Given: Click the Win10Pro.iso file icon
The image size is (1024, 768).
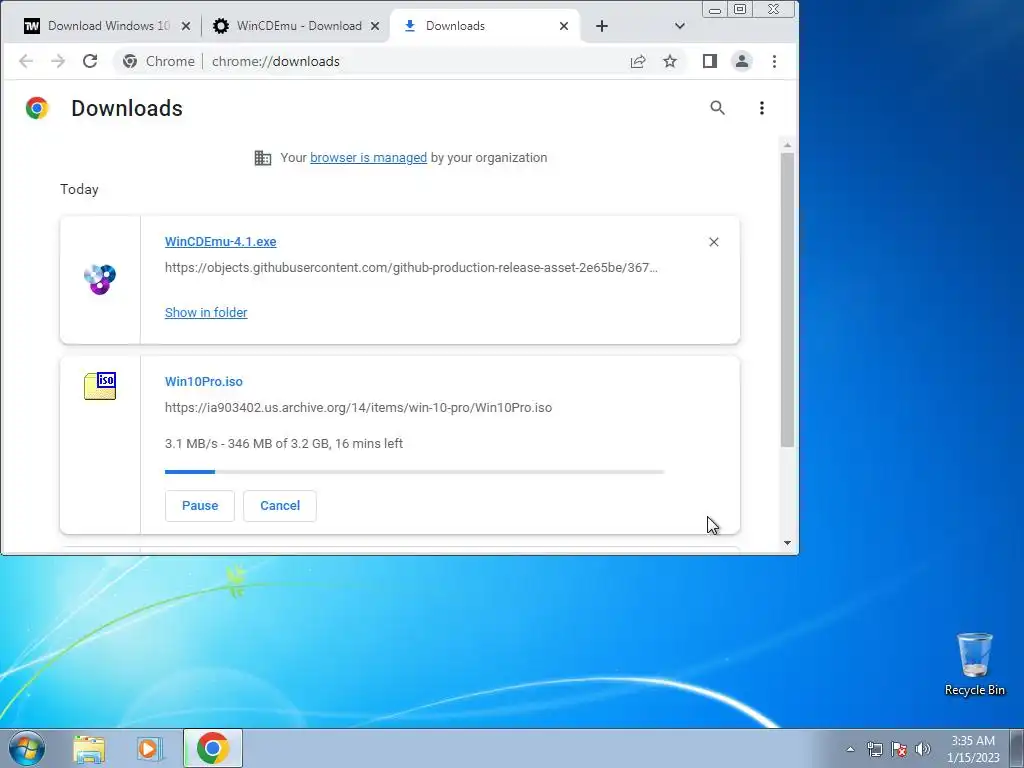Looking at the screenshot, I should [x=100, y=385].
